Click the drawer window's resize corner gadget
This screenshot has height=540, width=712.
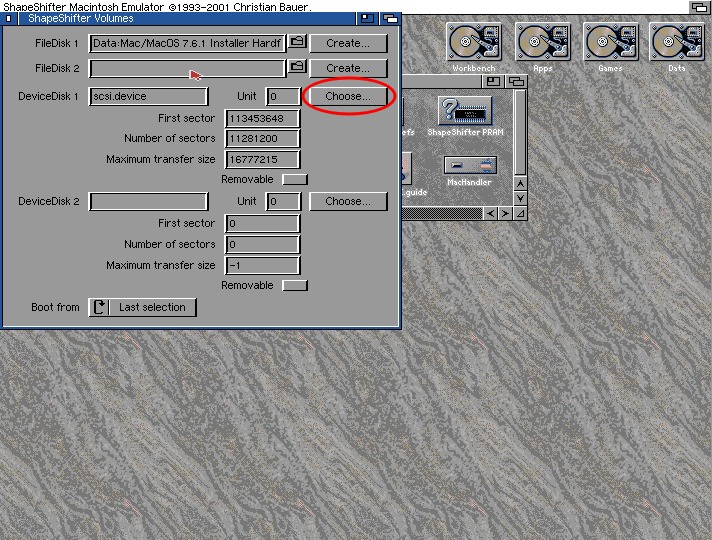520,213
